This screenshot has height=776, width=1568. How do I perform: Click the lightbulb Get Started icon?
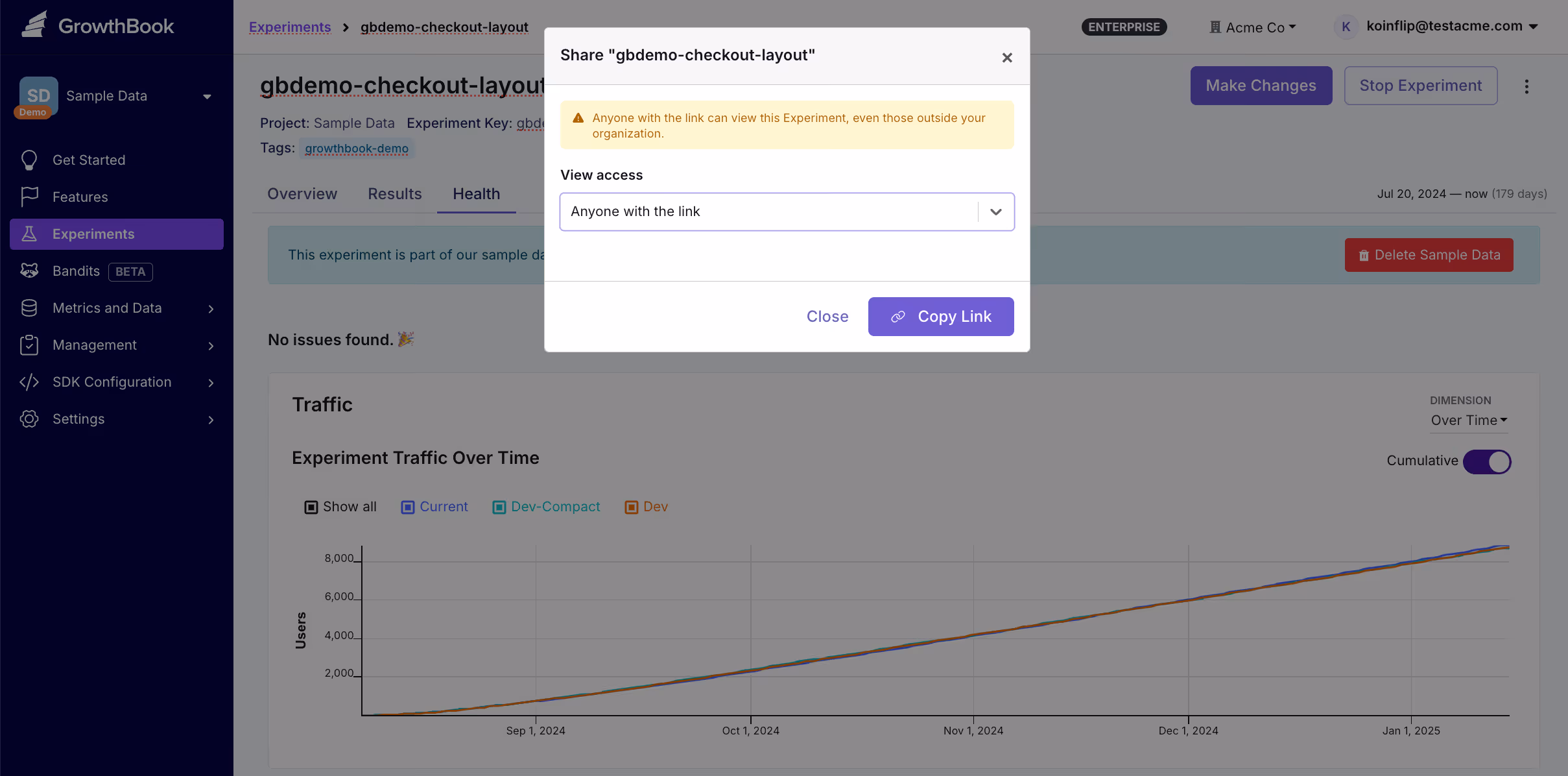coord(29,160)
